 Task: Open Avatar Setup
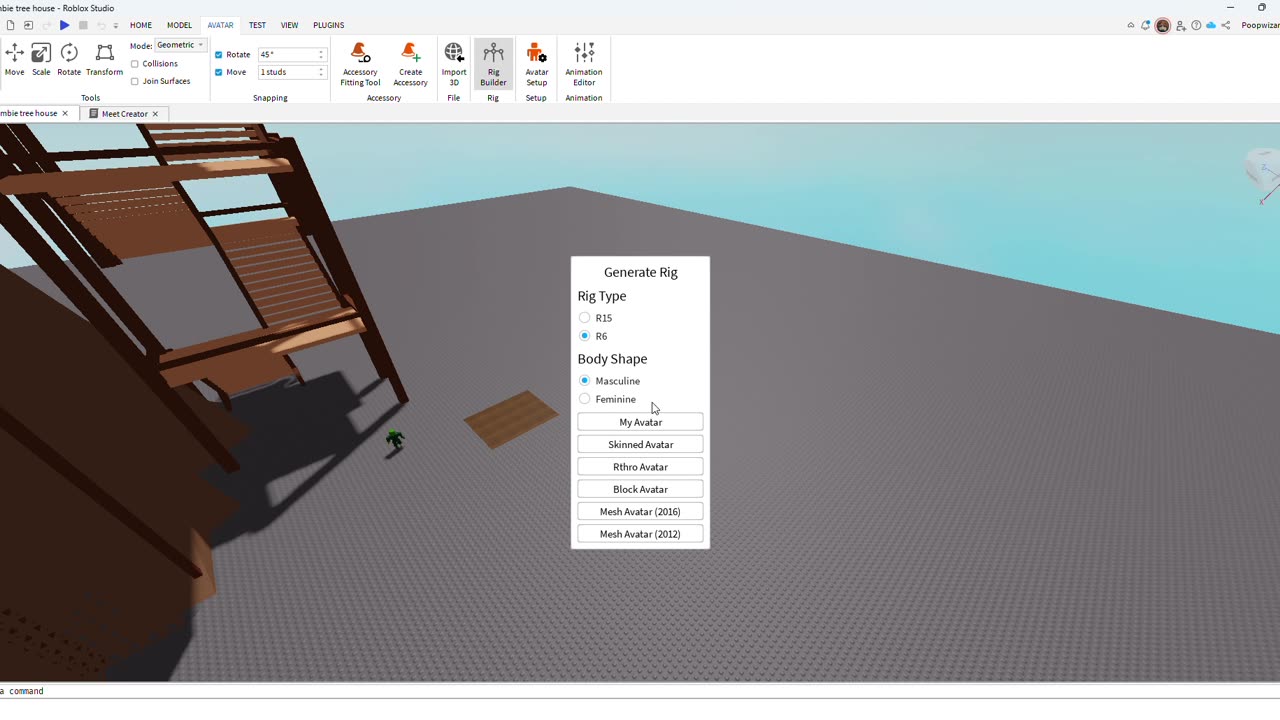point(537,64)
